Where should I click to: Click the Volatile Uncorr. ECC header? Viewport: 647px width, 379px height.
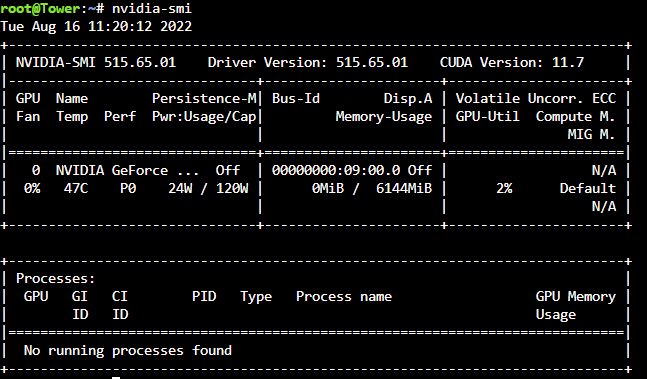pos(536,99)
